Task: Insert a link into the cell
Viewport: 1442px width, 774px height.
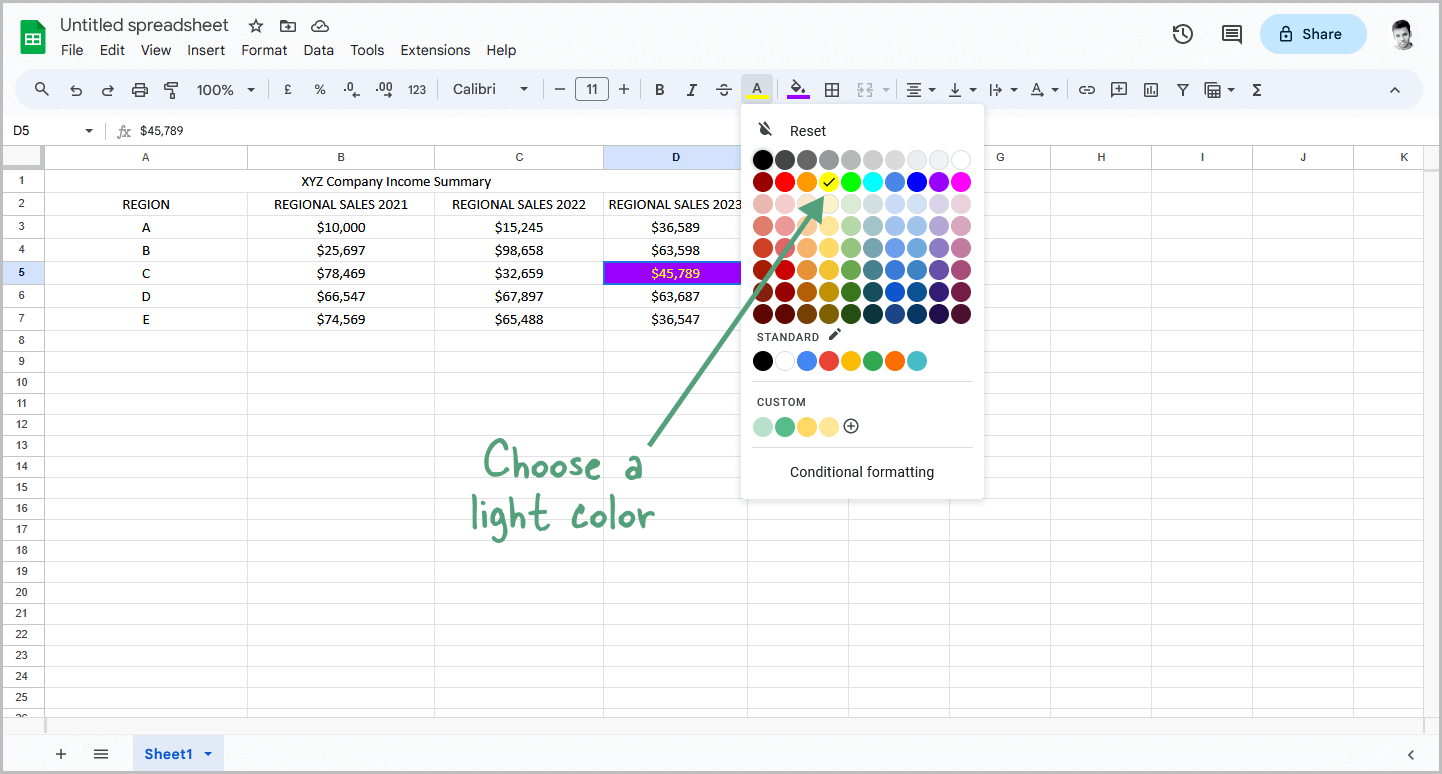Action: [1087, 89]
